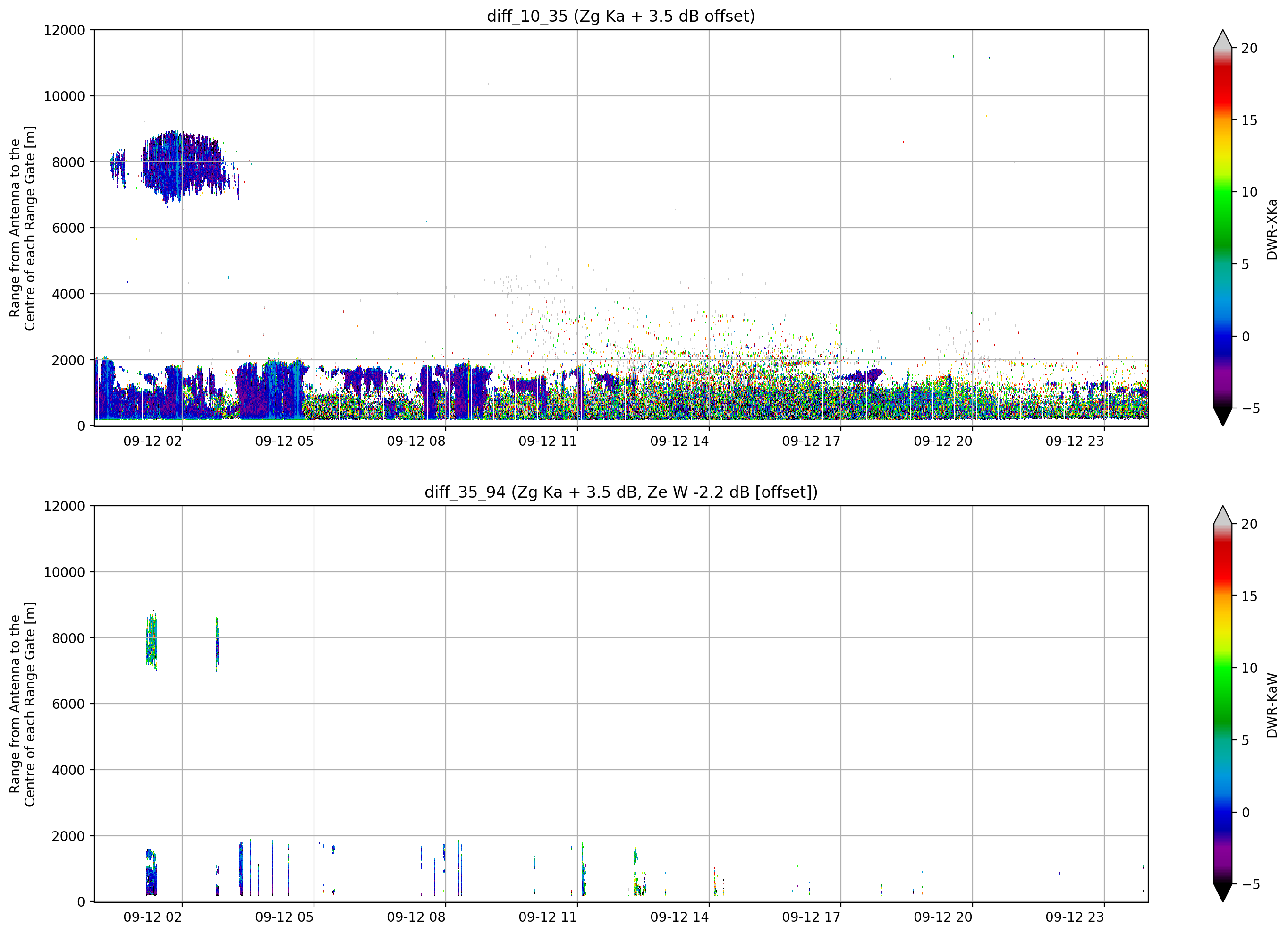Click the black lower extend arrow of DWR-KaW colorbar
1288x934 pixels.
[x=1223, y=892]
